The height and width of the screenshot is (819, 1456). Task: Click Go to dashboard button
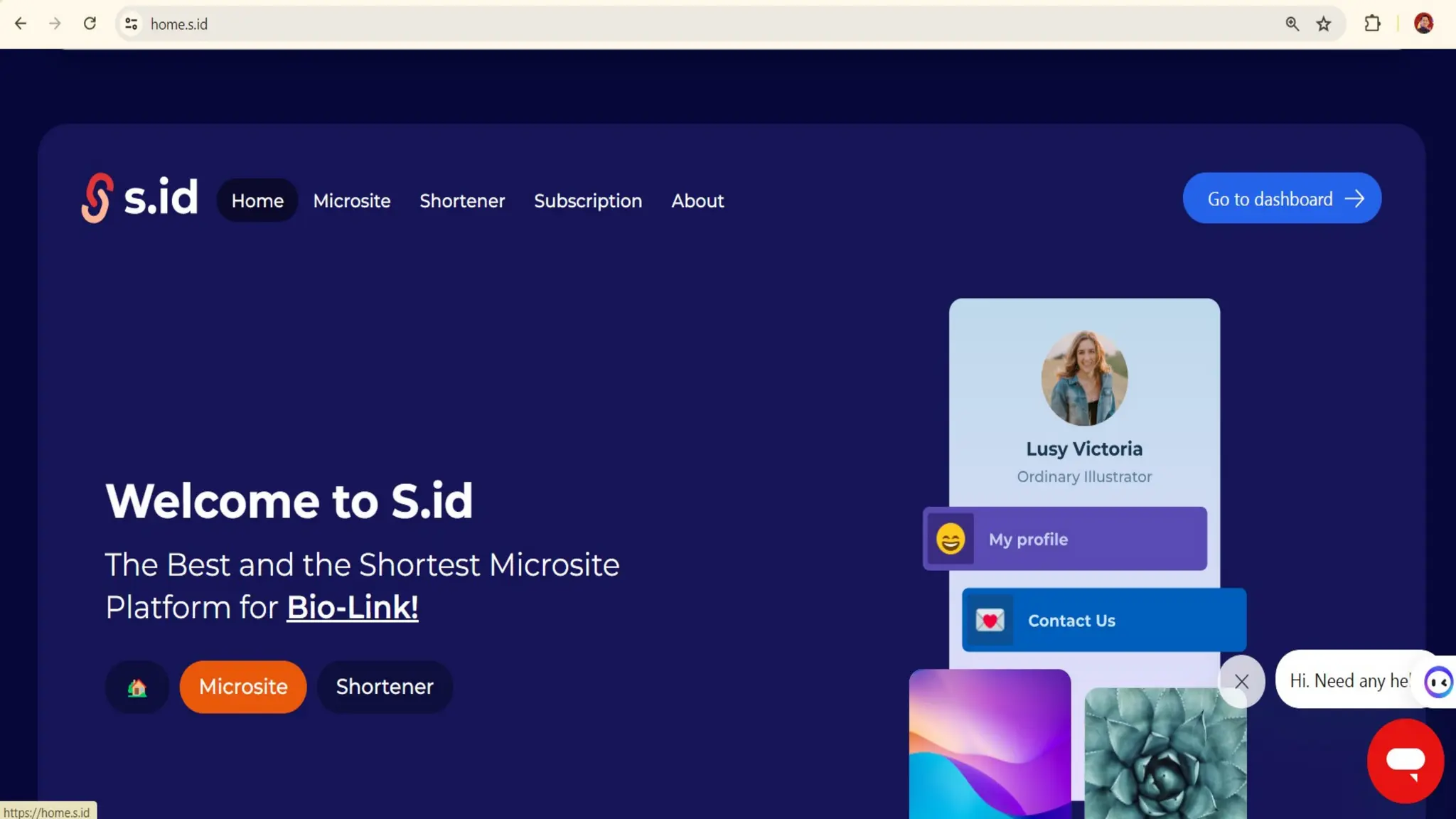pyautogui.click(x=1282, y=198)
